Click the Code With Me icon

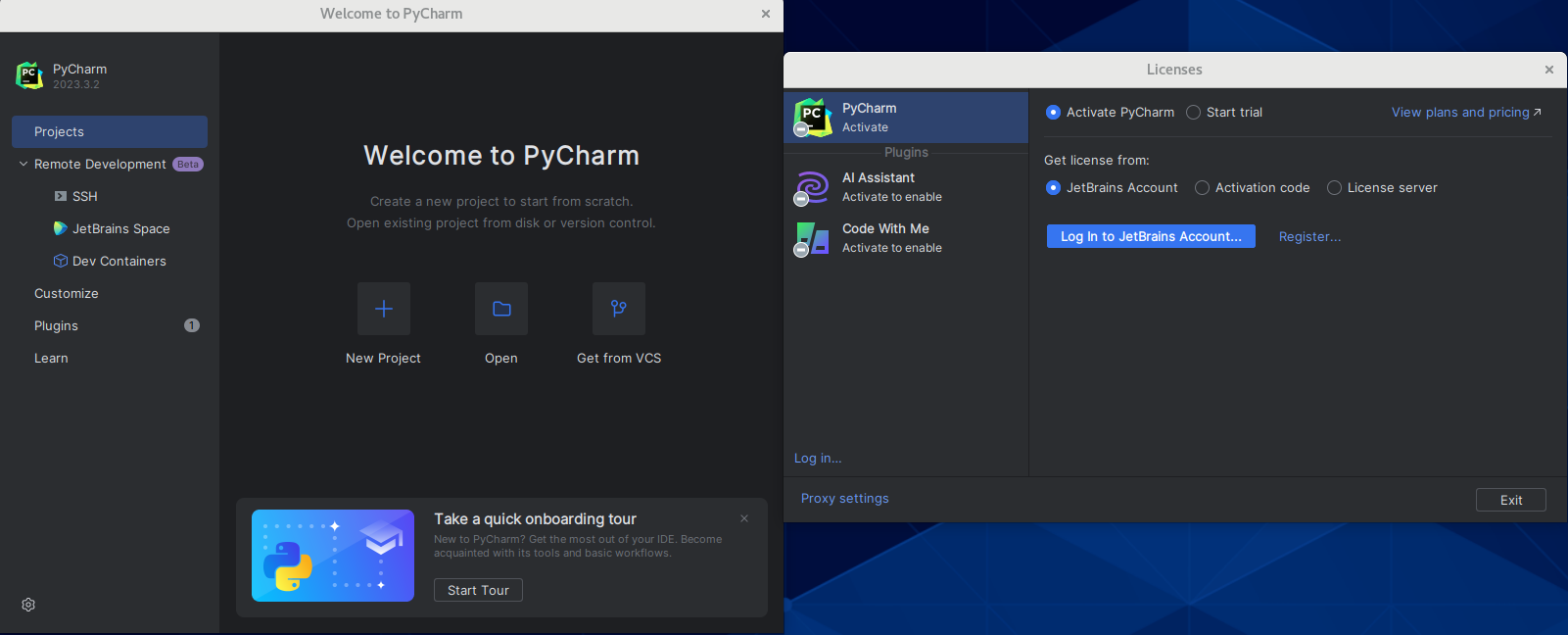pos(812,238)
